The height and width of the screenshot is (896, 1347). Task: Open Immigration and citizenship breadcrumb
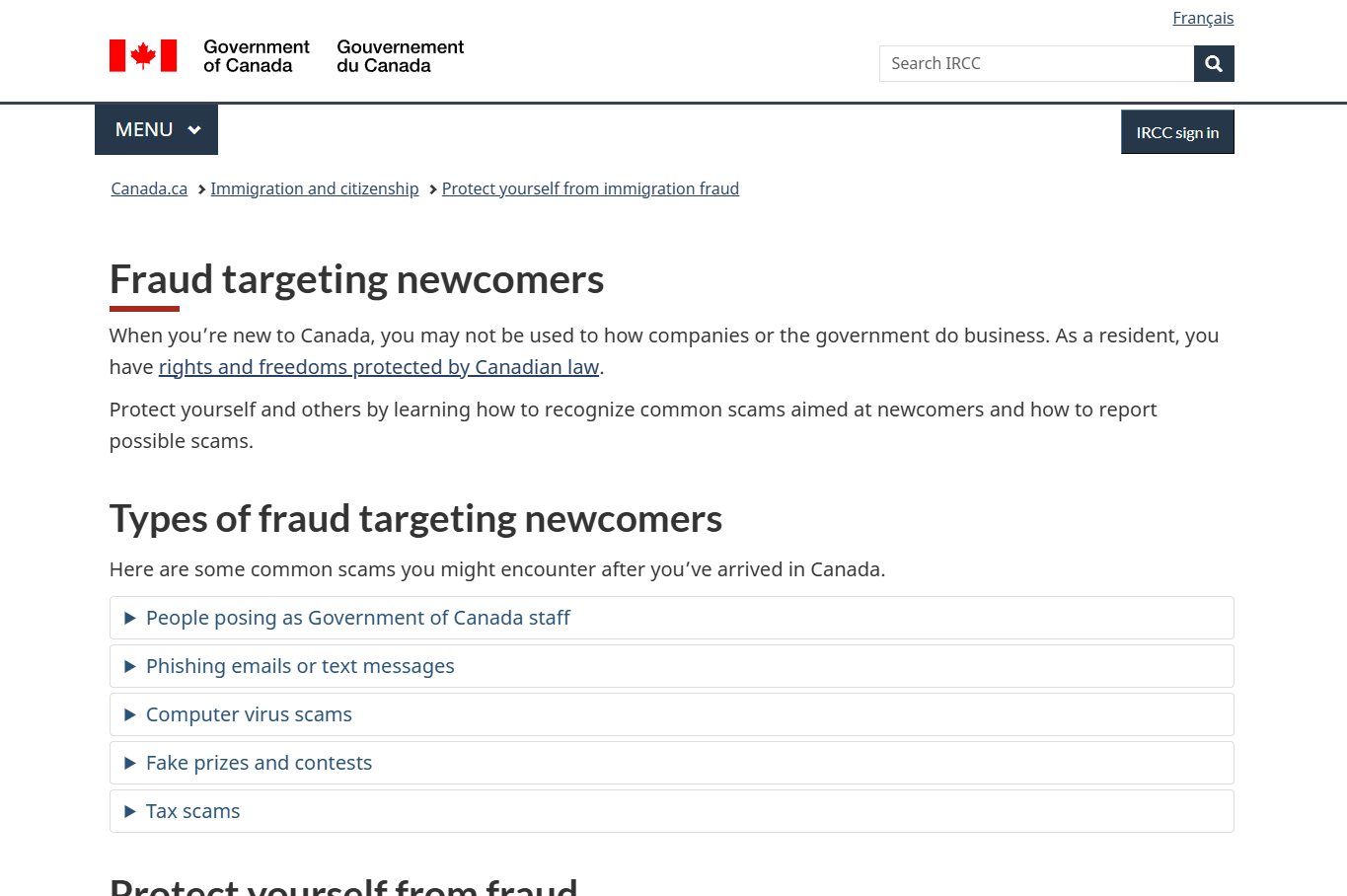(314, 189)
